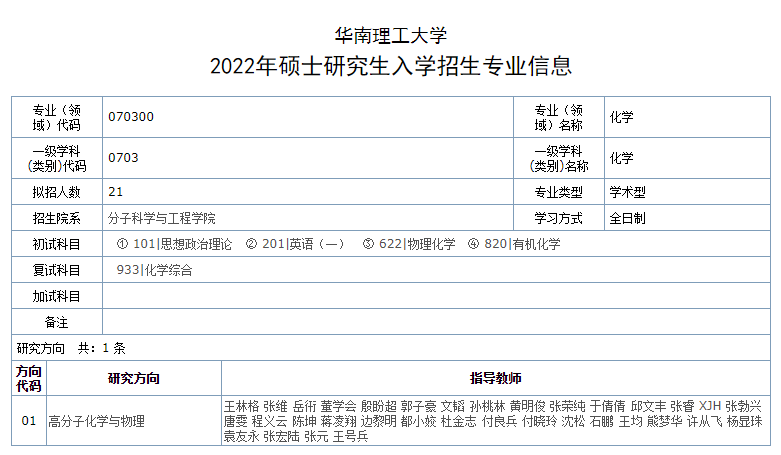Click the 指导教师 column header
The width and height of the screenshot is (781, 455).
click(x=496, y=379)
